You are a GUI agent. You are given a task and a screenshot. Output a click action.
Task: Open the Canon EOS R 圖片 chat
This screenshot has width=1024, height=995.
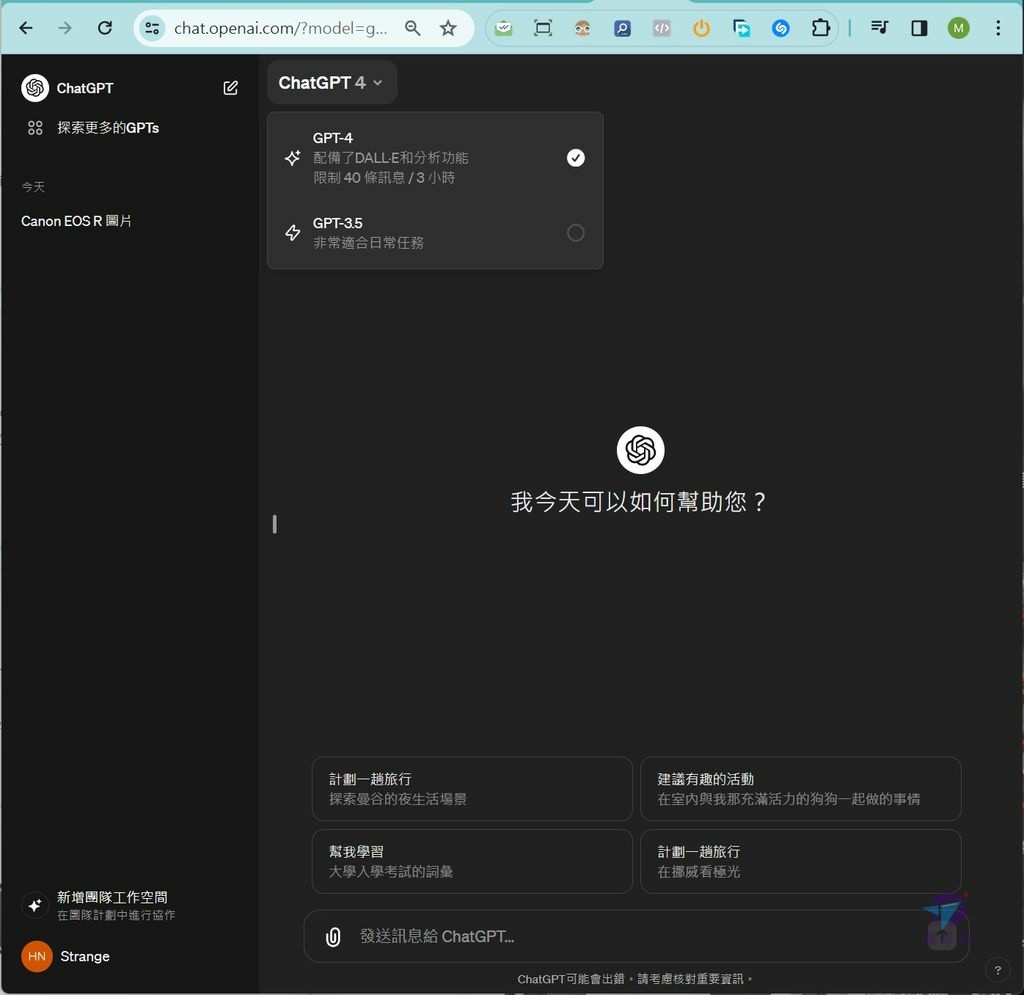[x=76, y=221]
